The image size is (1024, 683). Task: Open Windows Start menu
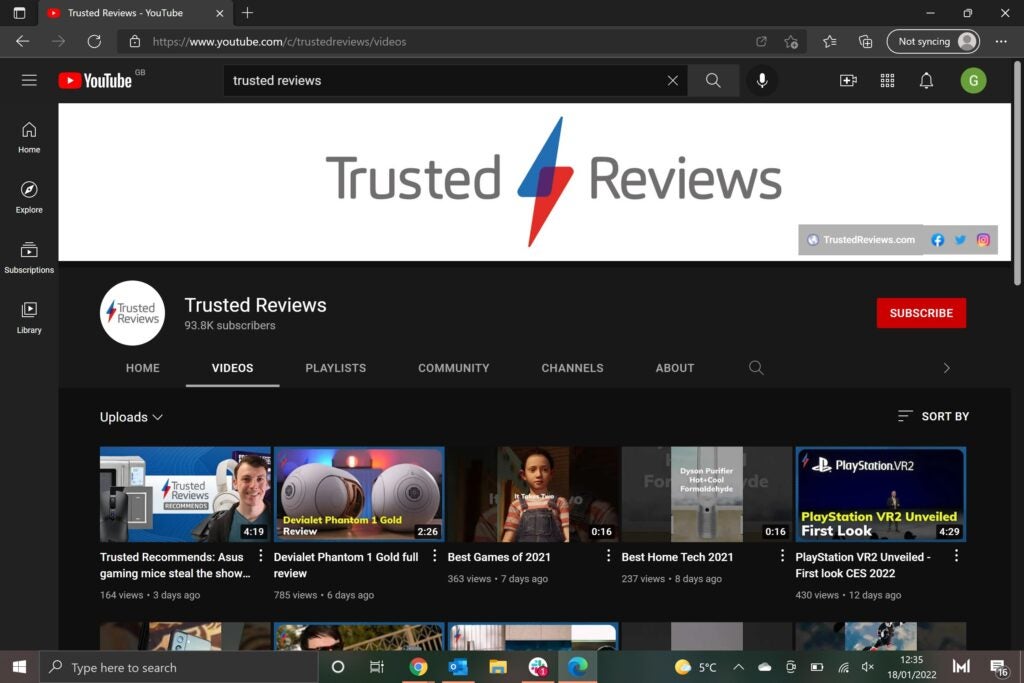click(19, 667)
